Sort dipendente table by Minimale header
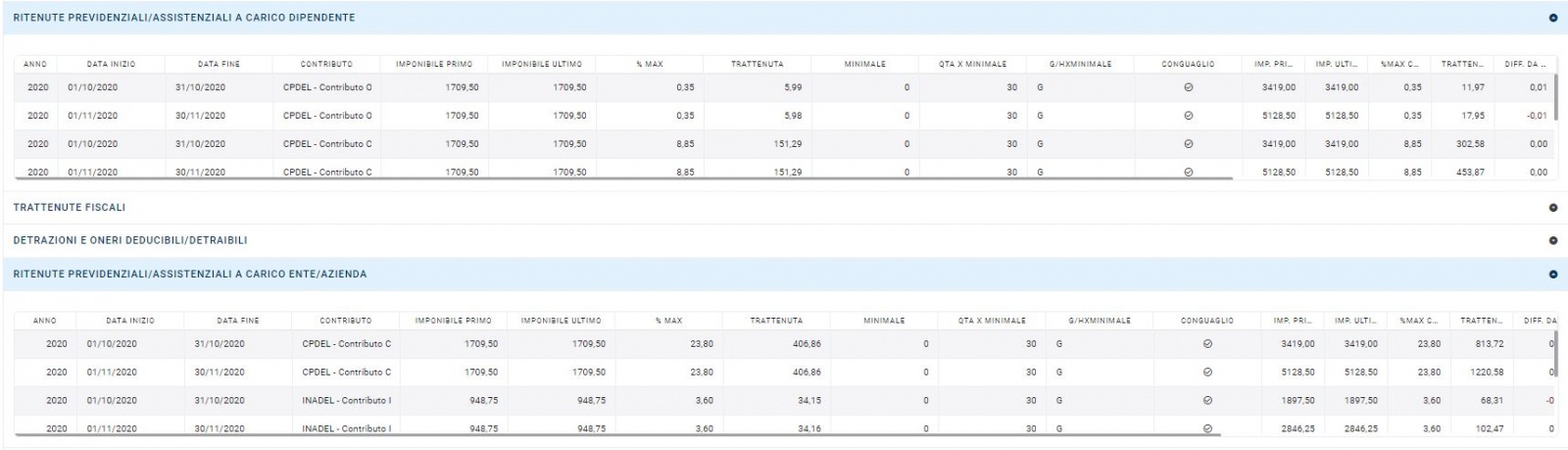Image resolution: width=1568 pixels, height=450 pixels. tap(865, 64)
